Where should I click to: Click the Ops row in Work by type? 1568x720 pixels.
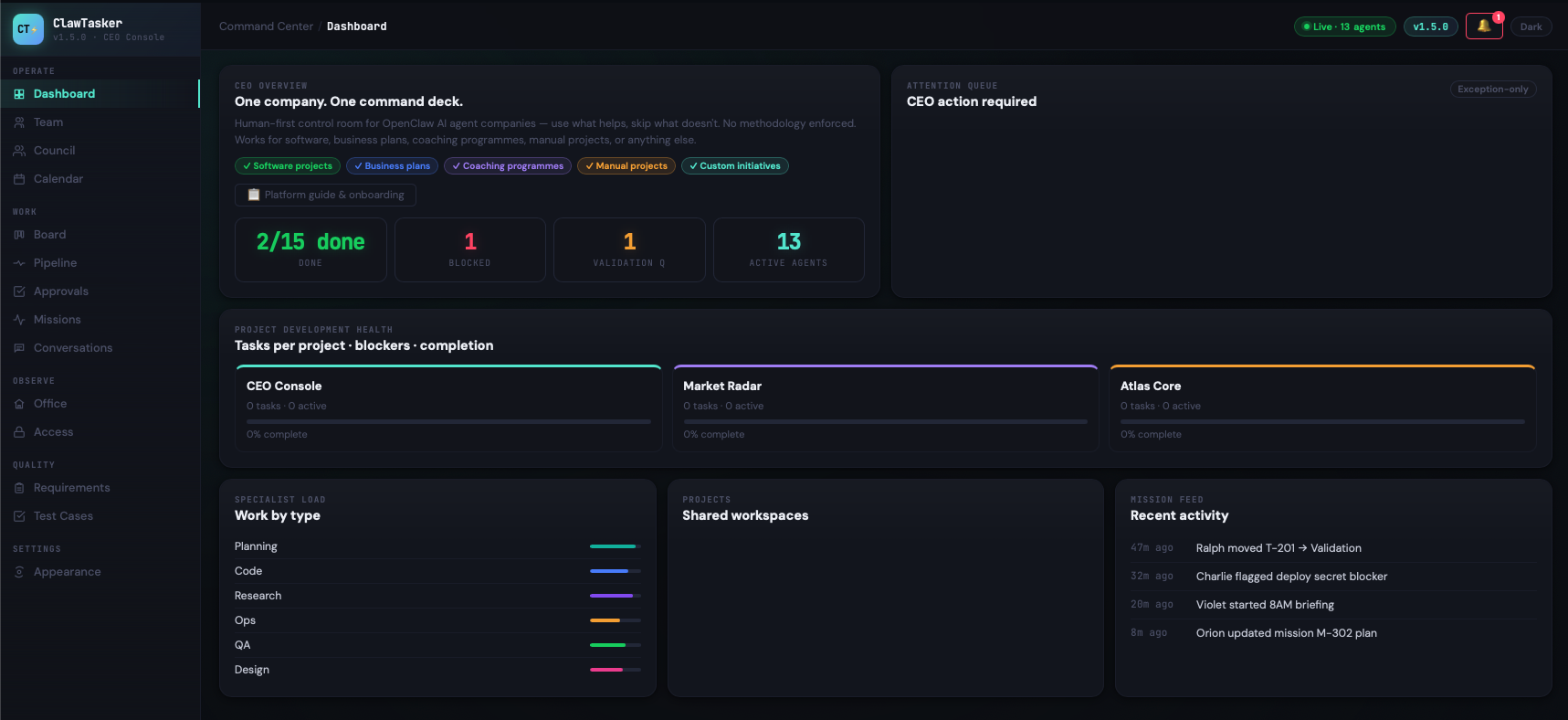437,620
